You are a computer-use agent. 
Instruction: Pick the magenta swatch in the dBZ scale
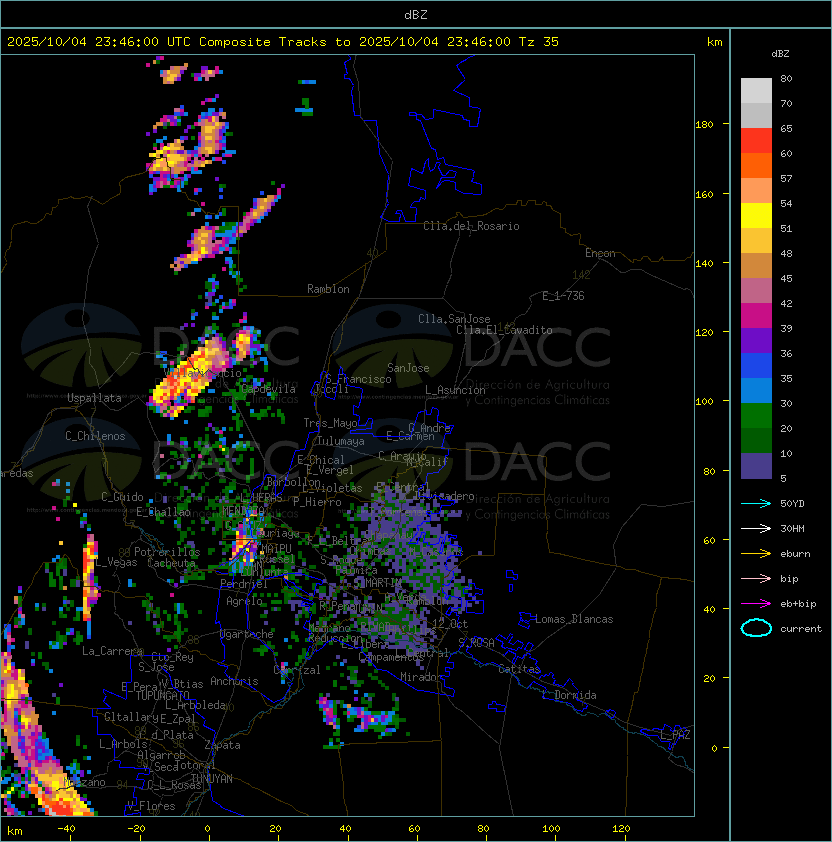(756, 316)
